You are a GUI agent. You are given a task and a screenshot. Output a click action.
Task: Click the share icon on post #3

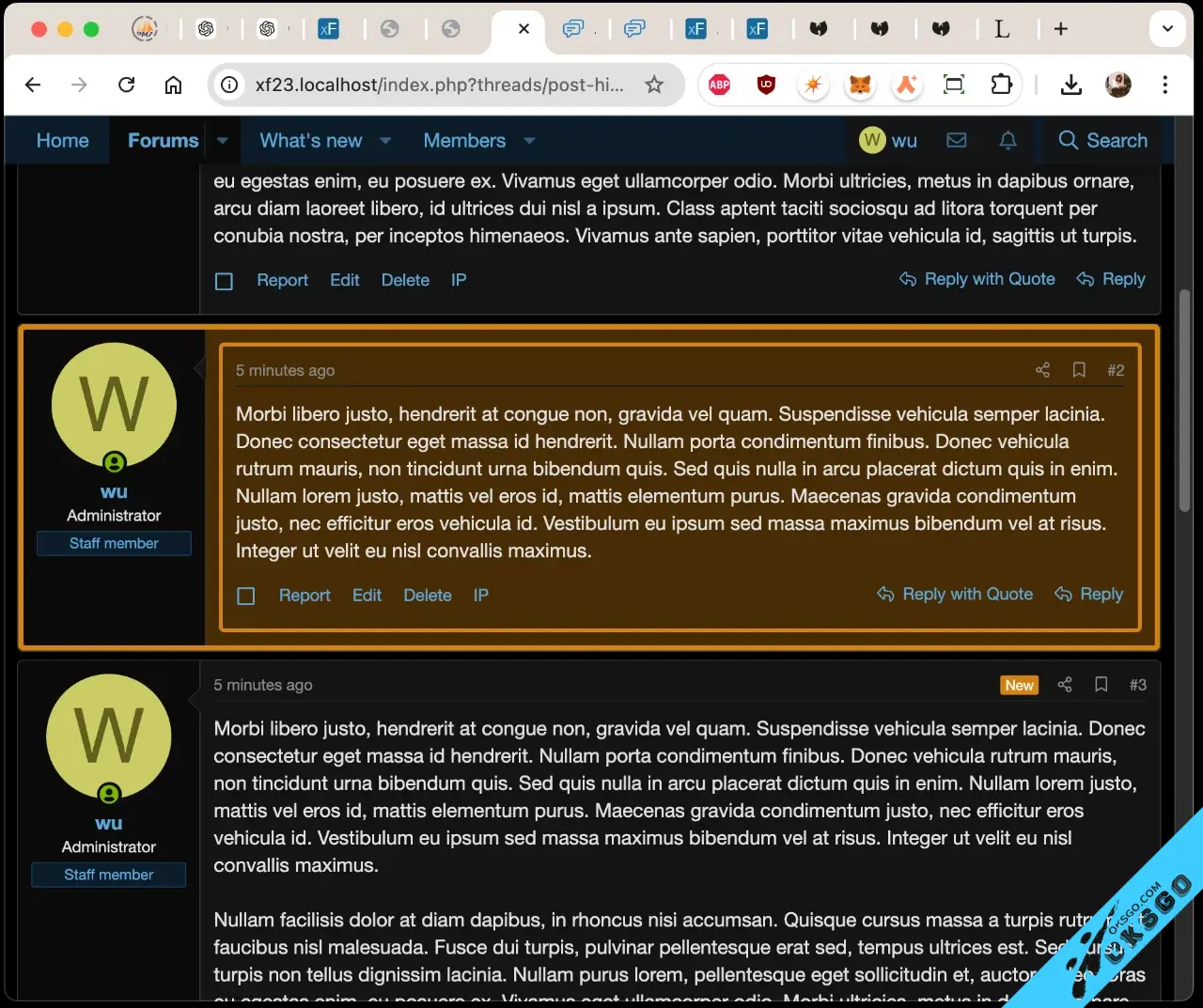(x=1065, y=685)
